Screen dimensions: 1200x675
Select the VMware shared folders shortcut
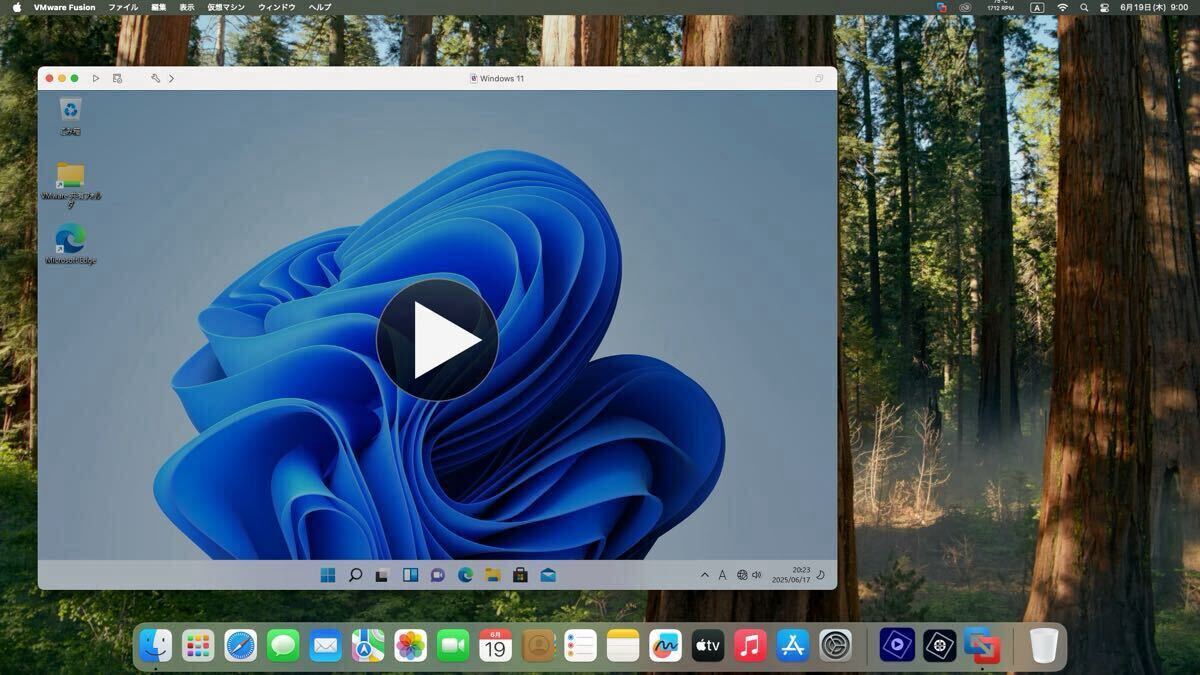tap(70, 184)
